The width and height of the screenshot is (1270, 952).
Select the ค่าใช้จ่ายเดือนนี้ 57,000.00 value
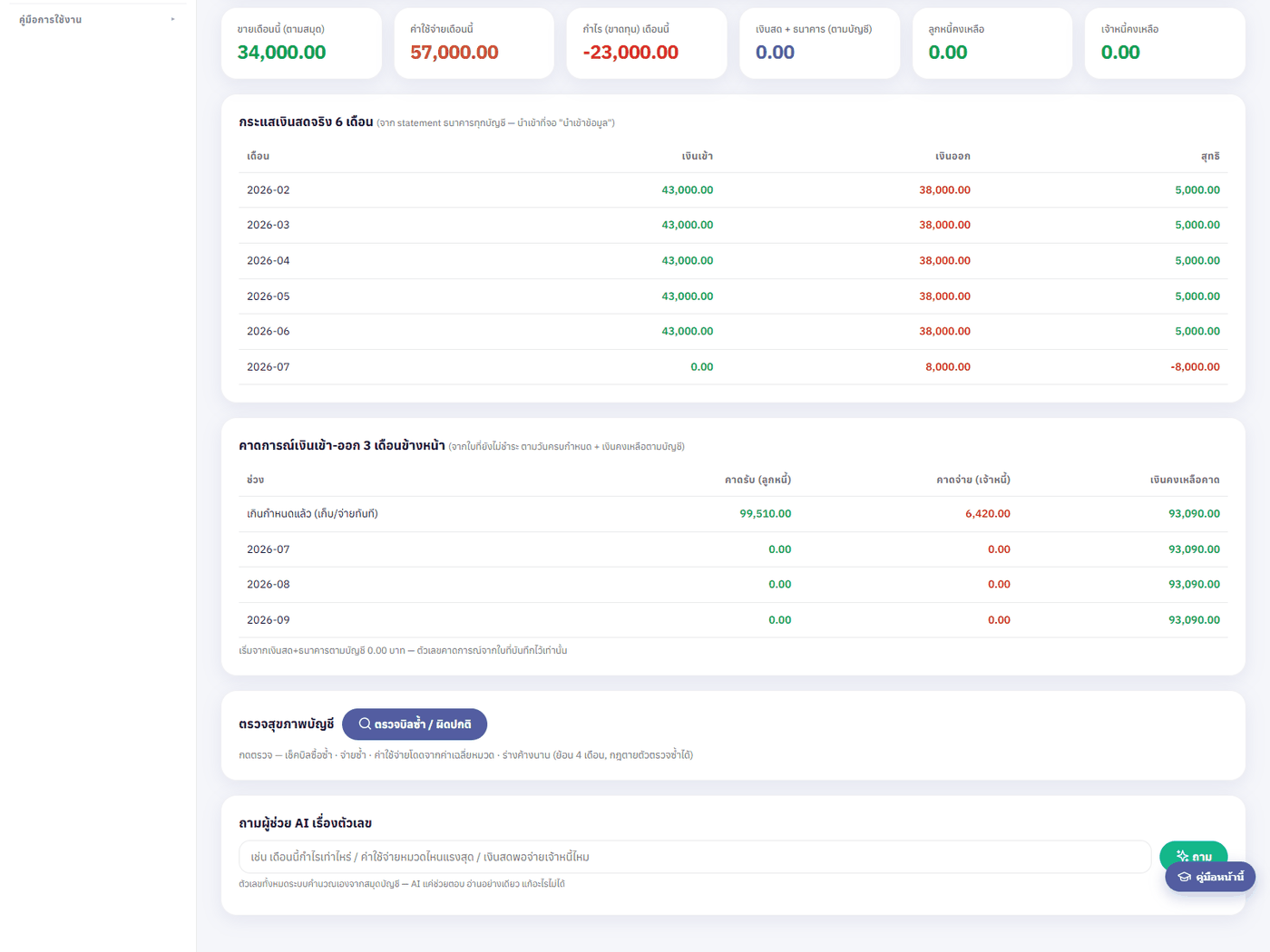[454, 53]
